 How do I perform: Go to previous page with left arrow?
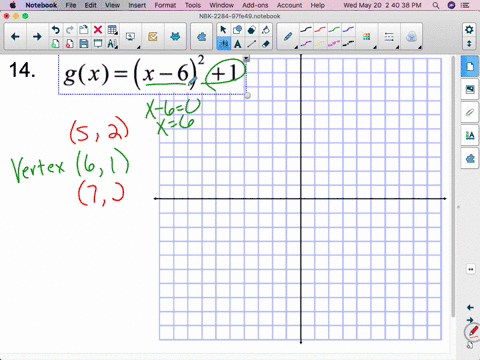(x=15, y=37)
